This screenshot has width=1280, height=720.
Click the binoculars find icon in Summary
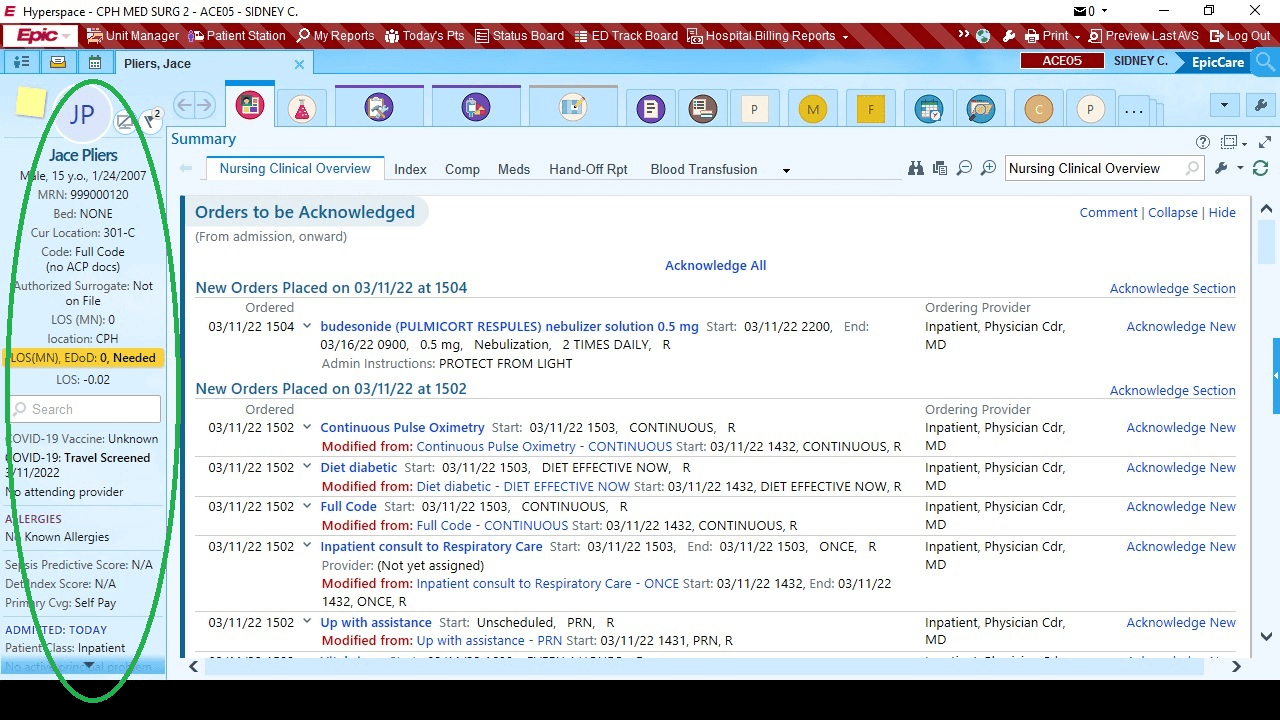[x=915, y=169]
